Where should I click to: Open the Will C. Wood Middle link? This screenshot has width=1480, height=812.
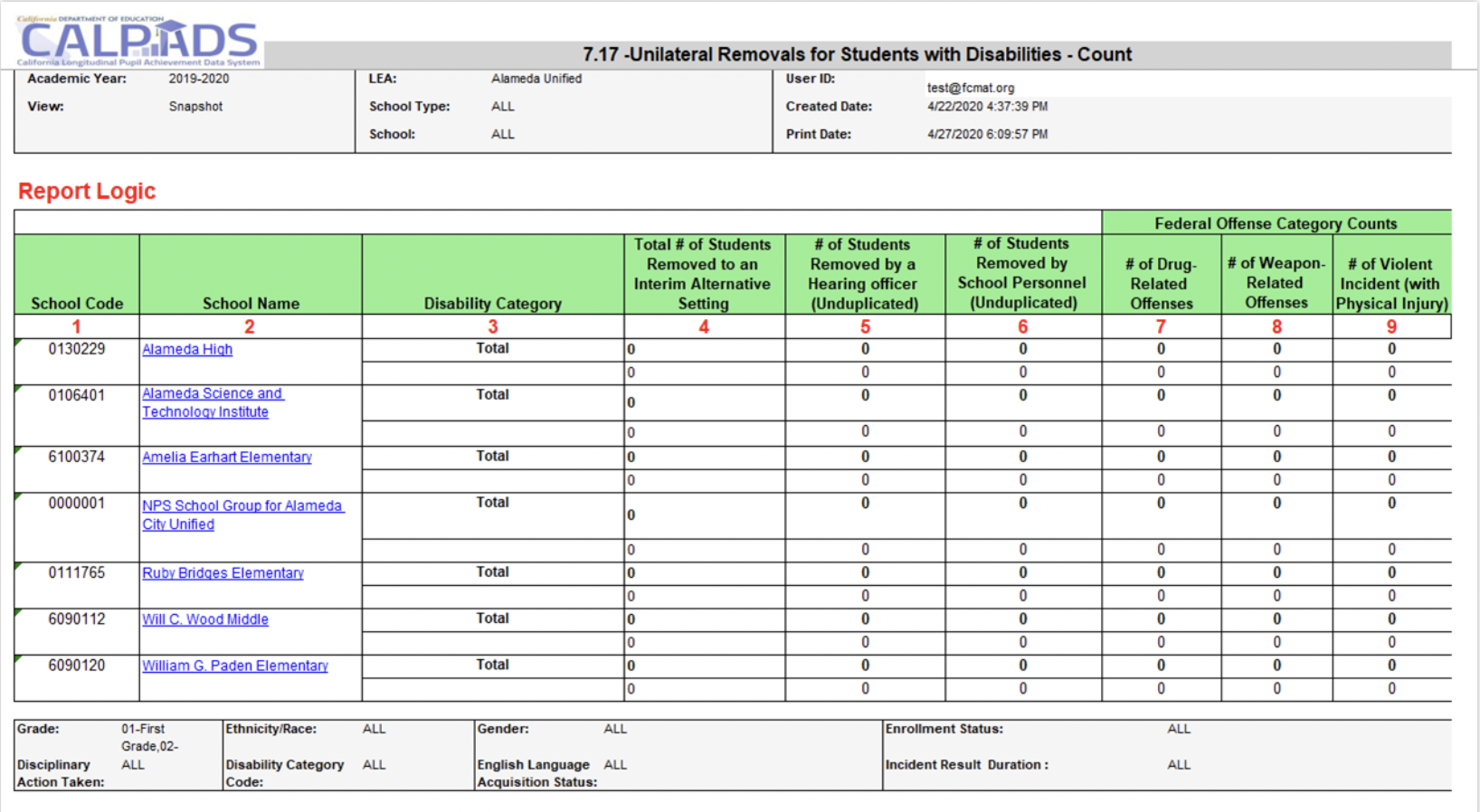point(205,619)
